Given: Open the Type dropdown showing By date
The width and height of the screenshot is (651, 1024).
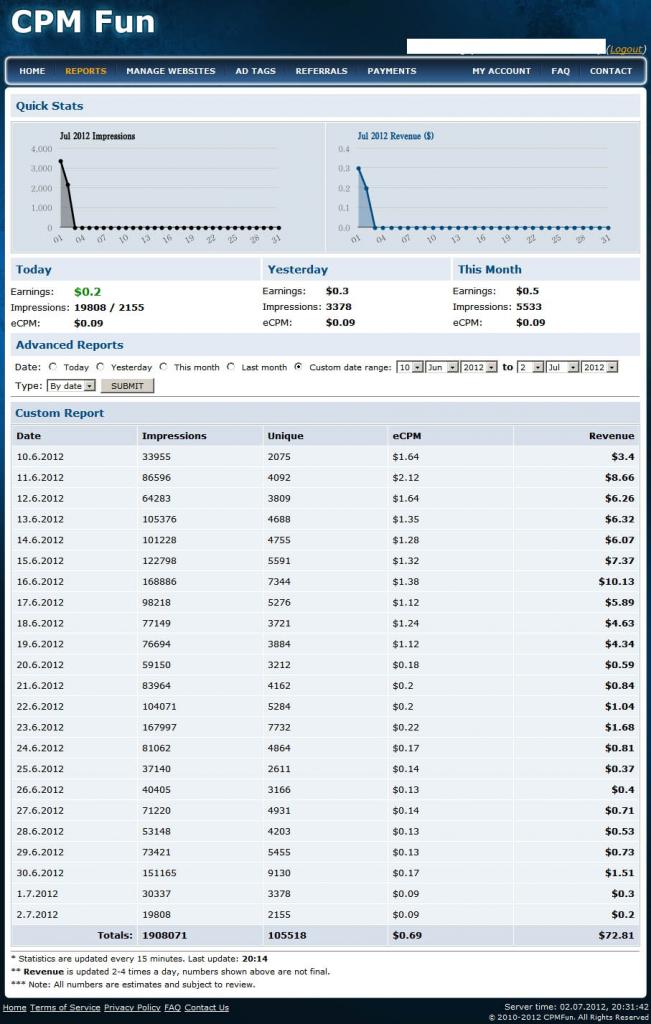Looking at the screenshot, I should pyautogui.click(x=71, y=386).
